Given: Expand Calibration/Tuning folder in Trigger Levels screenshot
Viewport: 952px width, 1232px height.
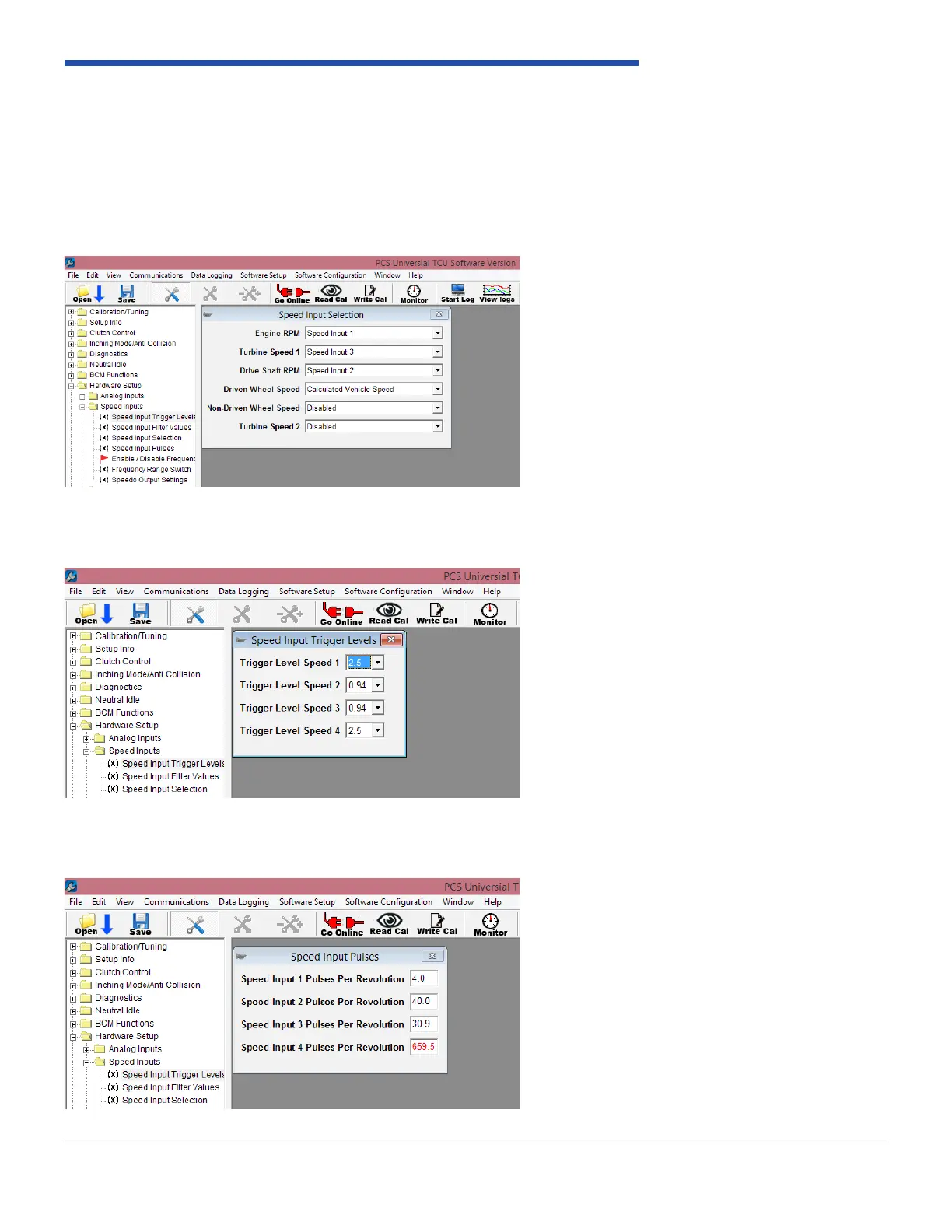Looking at the screenshot, I should pyautogui.click(x=74, y=636).
